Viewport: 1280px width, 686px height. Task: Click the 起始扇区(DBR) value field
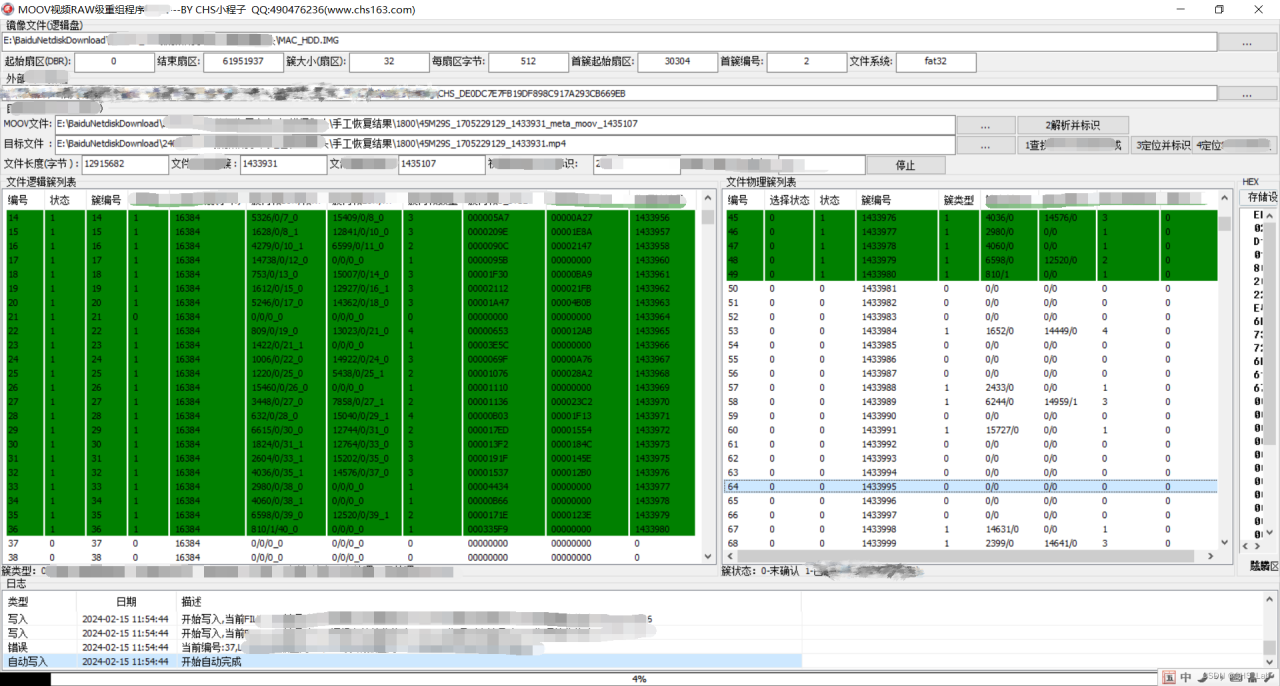113,62
